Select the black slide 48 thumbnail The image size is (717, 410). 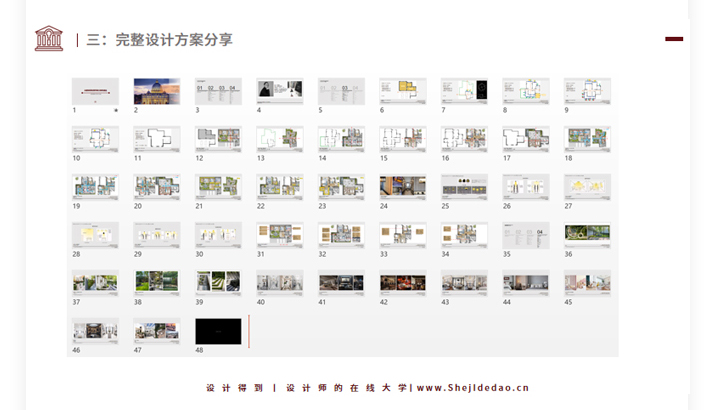[218, 331]
